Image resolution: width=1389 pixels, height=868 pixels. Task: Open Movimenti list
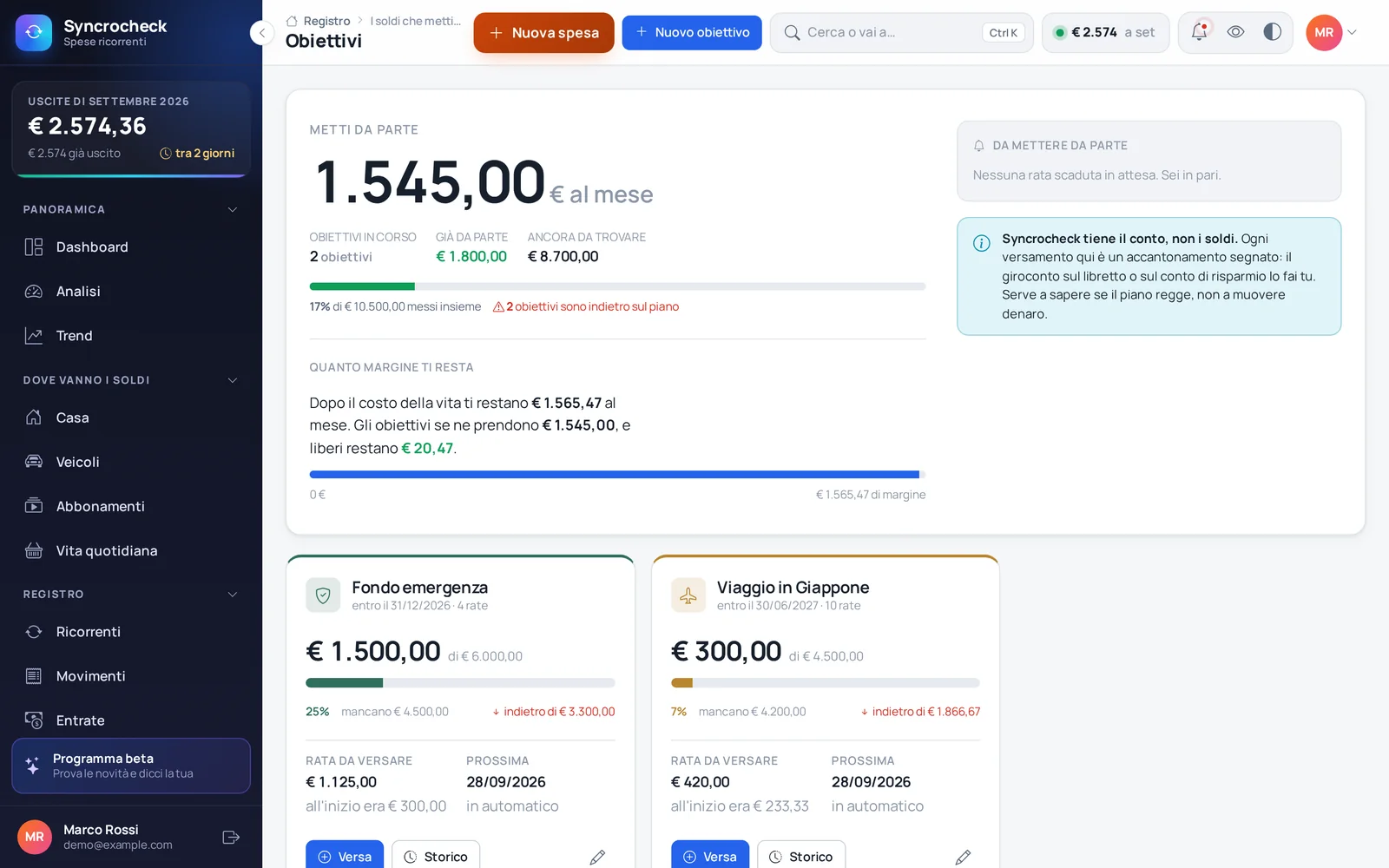pyautogui.click(x=131, y=676)
